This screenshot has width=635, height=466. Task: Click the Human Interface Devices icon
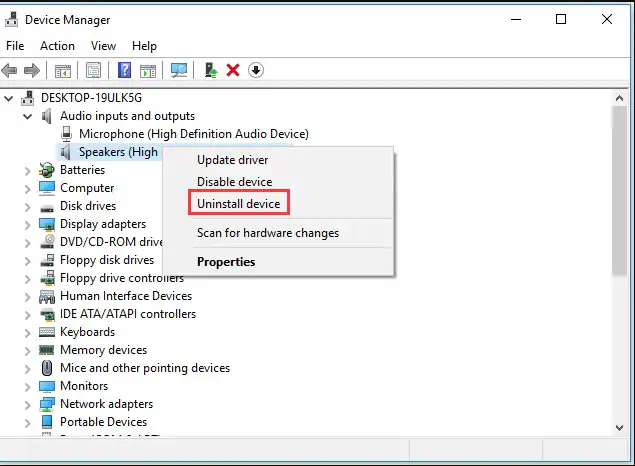pyautogui.click(x=47, y=296)
